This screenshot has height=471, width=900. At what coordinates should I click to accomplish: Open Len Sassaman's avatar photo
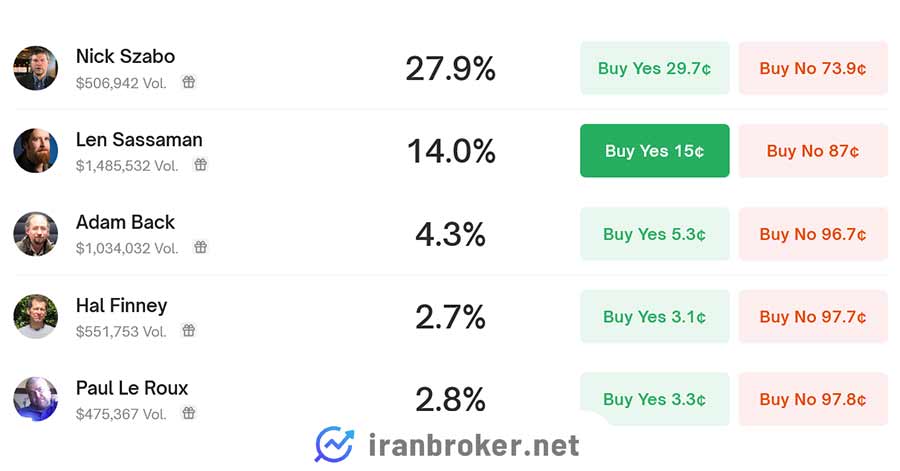(36, 151)
